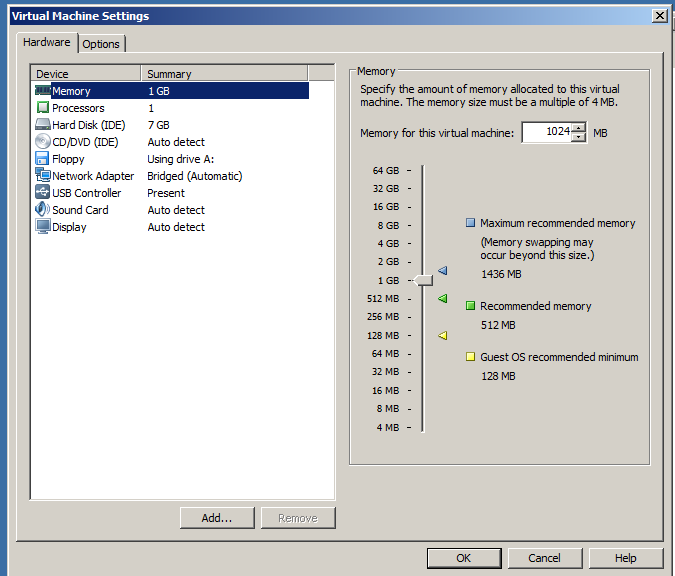Image resolution: width=675 pixels, height=576 pixels.
Task: Click the green recommended memory arrow marker
Action: pyautogui.click(x=443, y=298)
